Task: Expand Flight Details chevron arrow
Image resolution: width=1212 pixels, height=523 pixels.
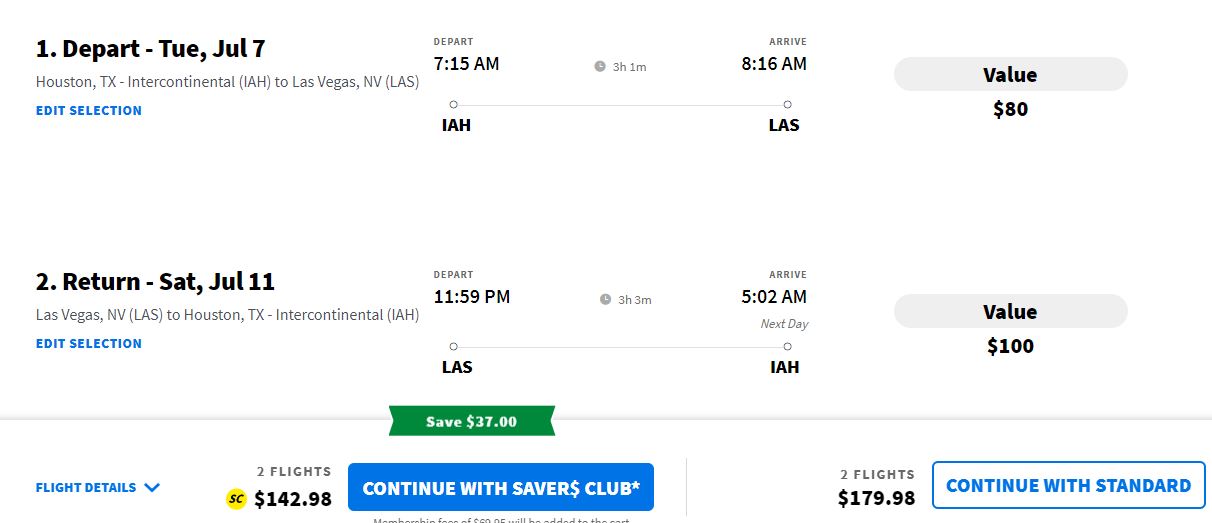Action: click(152, 488)
